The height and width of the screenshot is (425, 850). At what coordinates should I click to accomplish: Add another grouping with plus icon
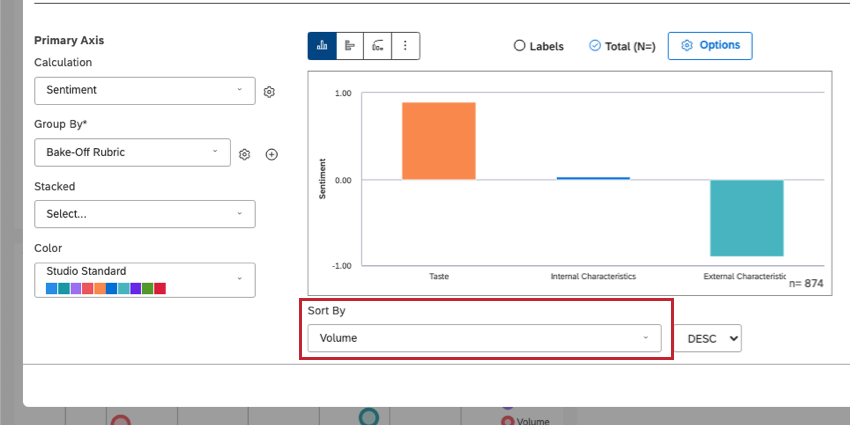[x=271, y=154]
